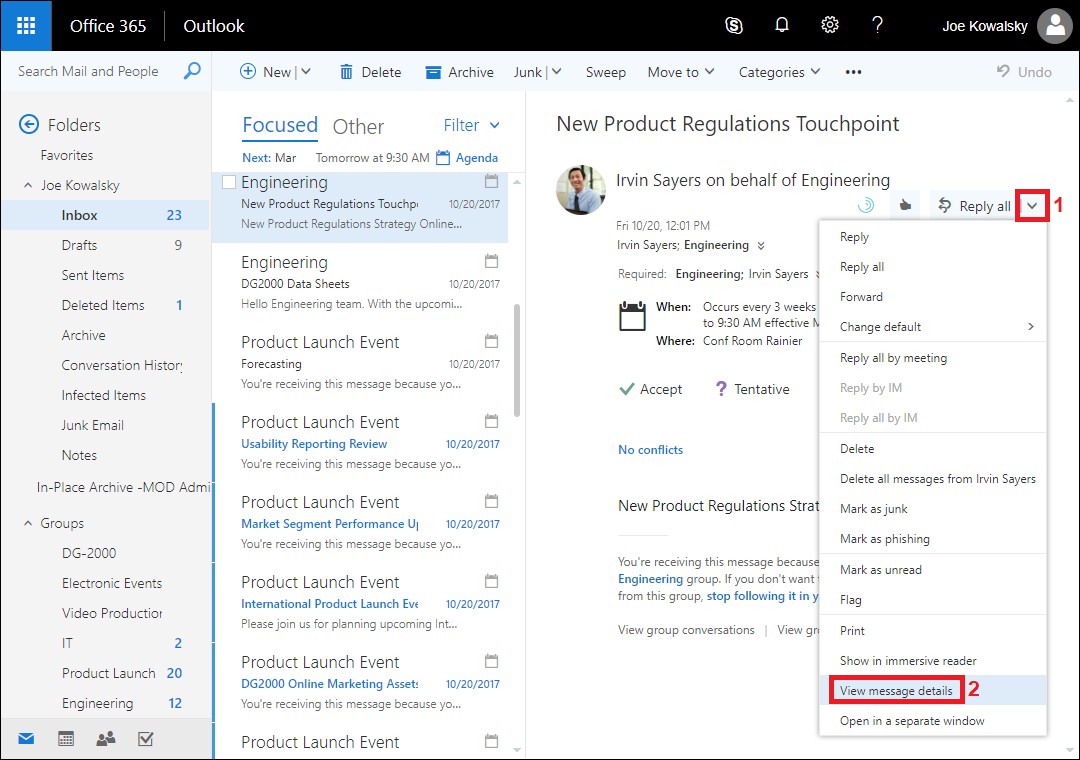1080x760 pixels.
Task: Click the Accept checkmark button
Action: point(651,389)
